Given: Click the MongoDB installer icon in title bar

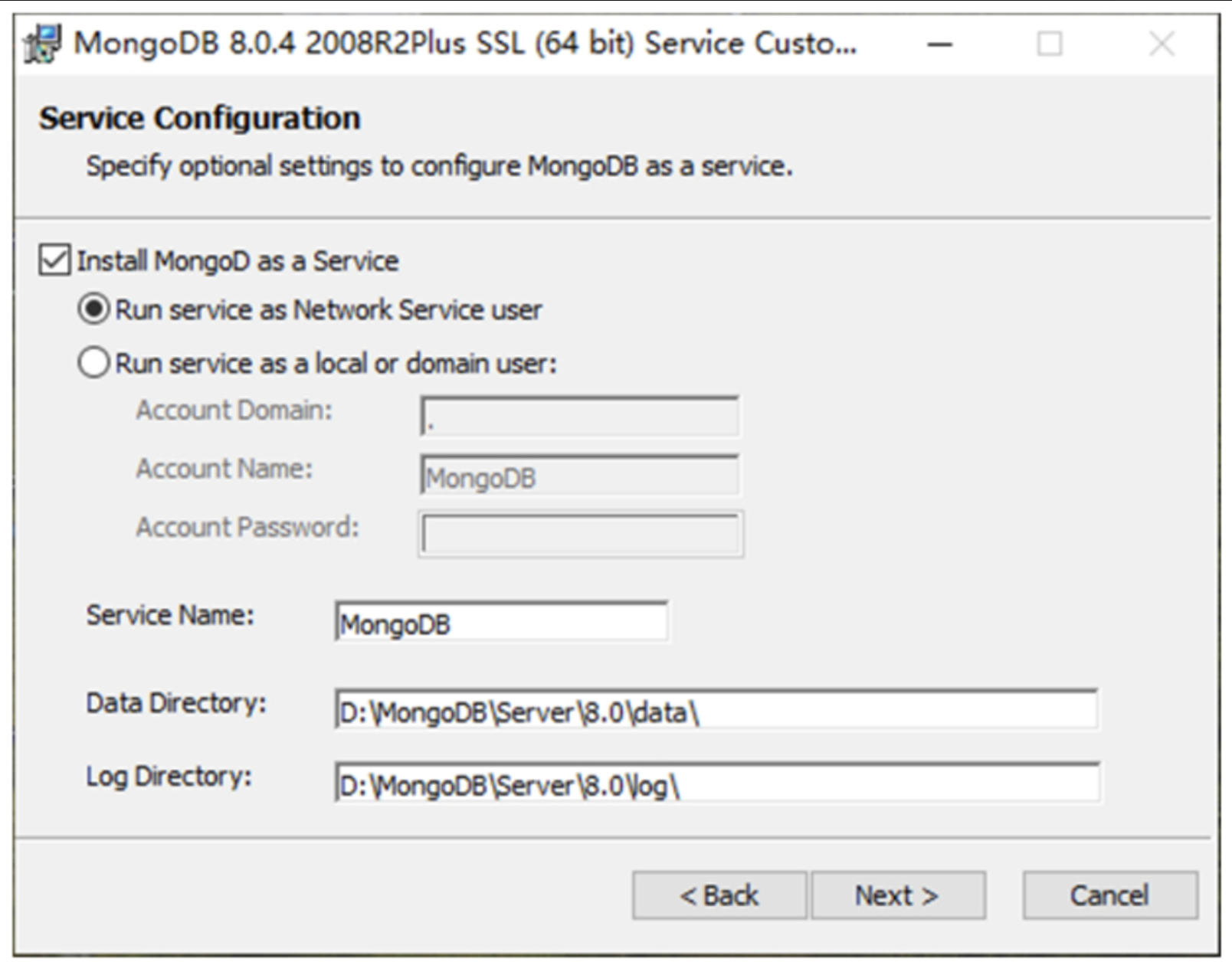Looking at the screenshot, I should 42,44.
